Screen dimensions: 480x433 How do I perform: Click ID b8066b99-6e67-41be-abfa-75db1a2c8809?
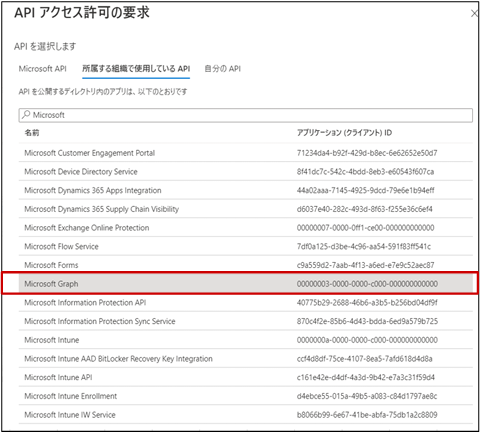[367, 415]
